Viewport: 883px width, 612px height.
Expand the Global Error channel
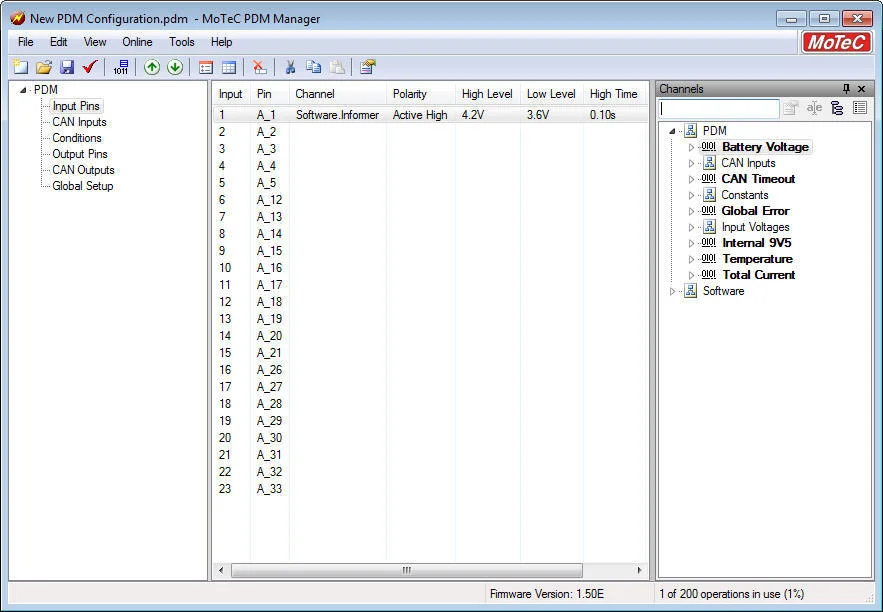pos(692,211)
